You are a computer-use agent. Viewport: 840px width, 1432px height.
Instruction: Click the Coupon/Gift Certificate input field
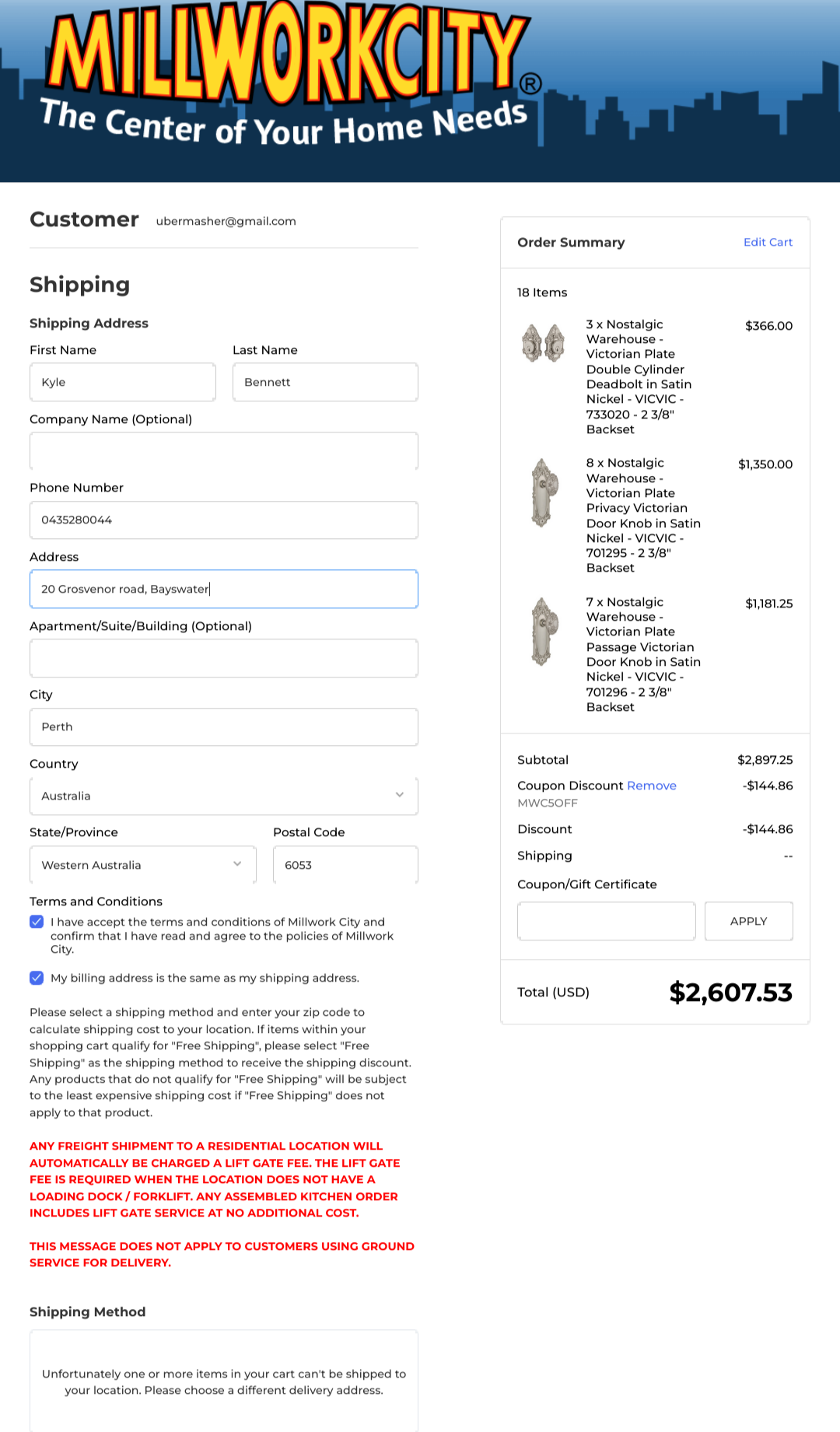coord(606,921)
